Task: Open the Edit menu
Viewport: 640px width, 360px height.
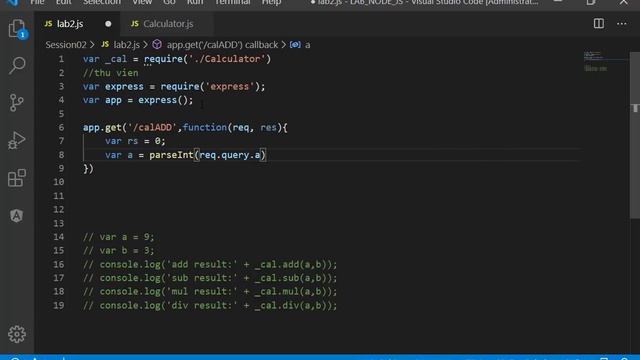Action: tap(63, 2)
